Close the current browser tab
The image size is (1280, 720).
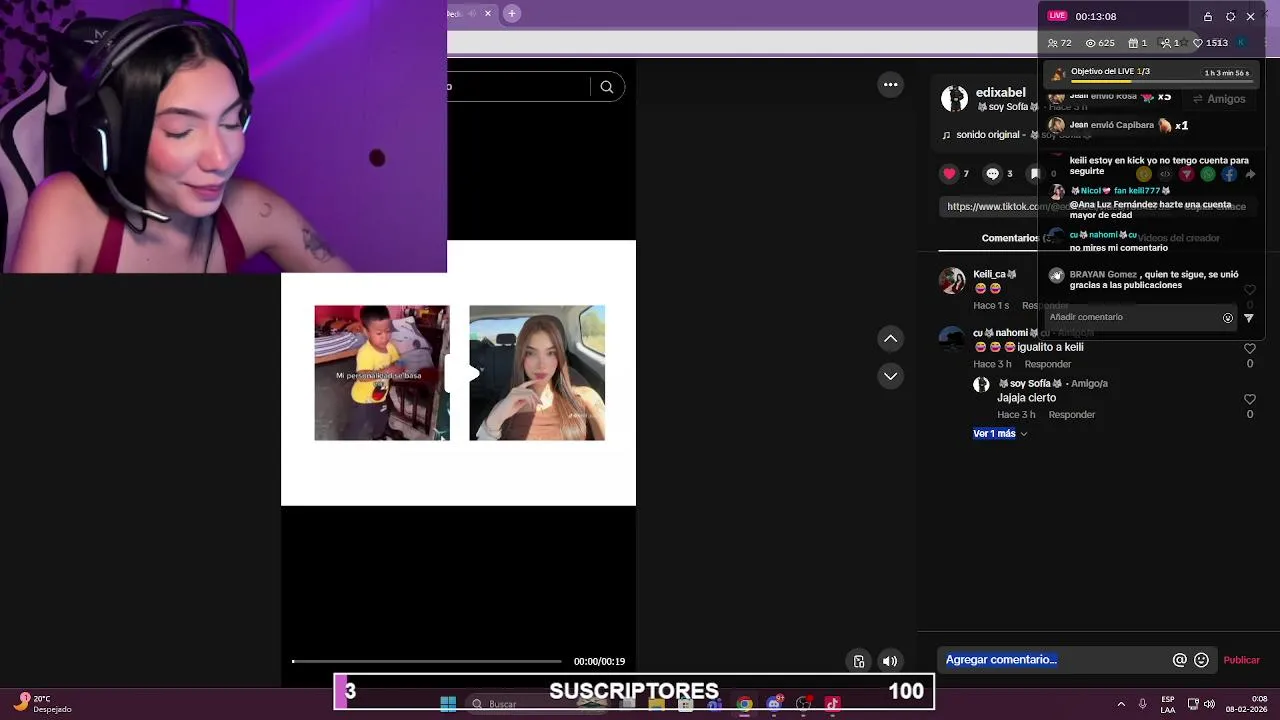tap(488, 13)
